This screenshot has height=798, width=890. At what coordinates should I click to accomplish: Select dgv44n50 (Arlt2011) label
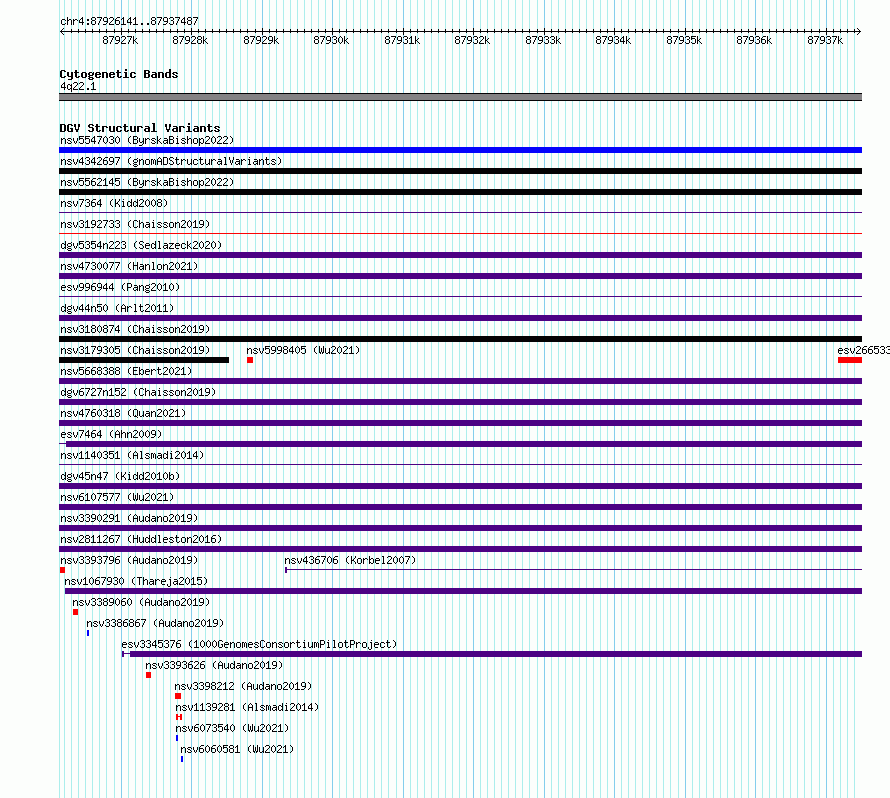pyautogui.click(x=117, y=308)
